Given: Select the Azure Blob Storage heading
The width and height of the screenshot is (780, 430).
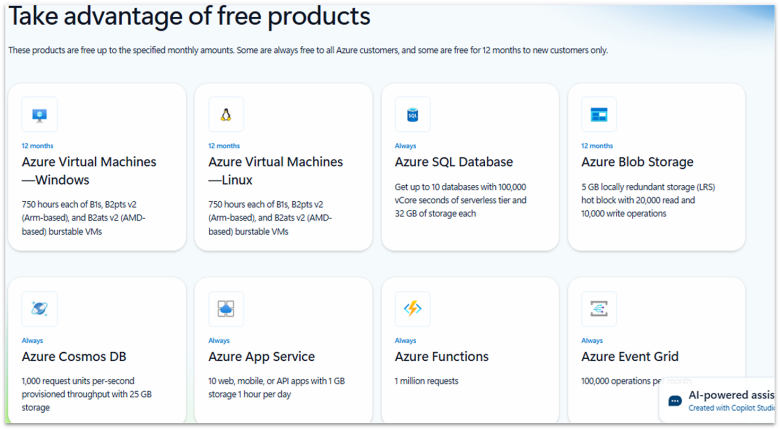Looking at the screenshot, I should click(637, 162).
